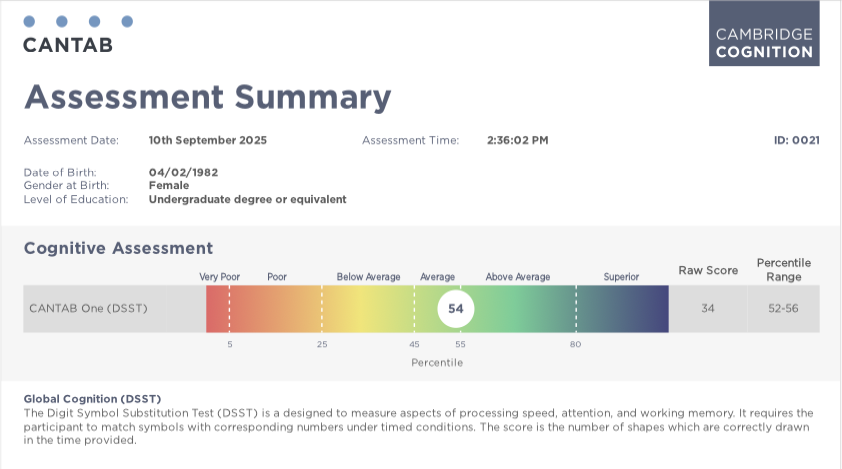
Task: Click the Gender at Birth: label
Action: click(67, 185)
